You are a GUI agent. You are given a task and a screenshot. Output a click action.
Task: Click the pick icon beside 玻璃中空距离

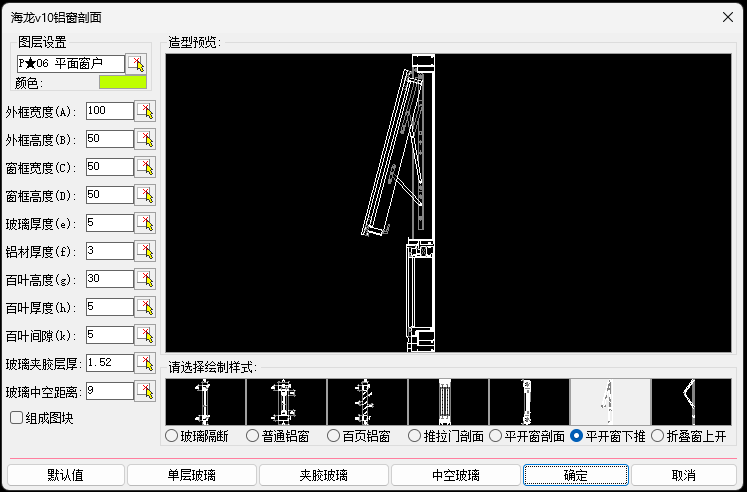(146, 391)
